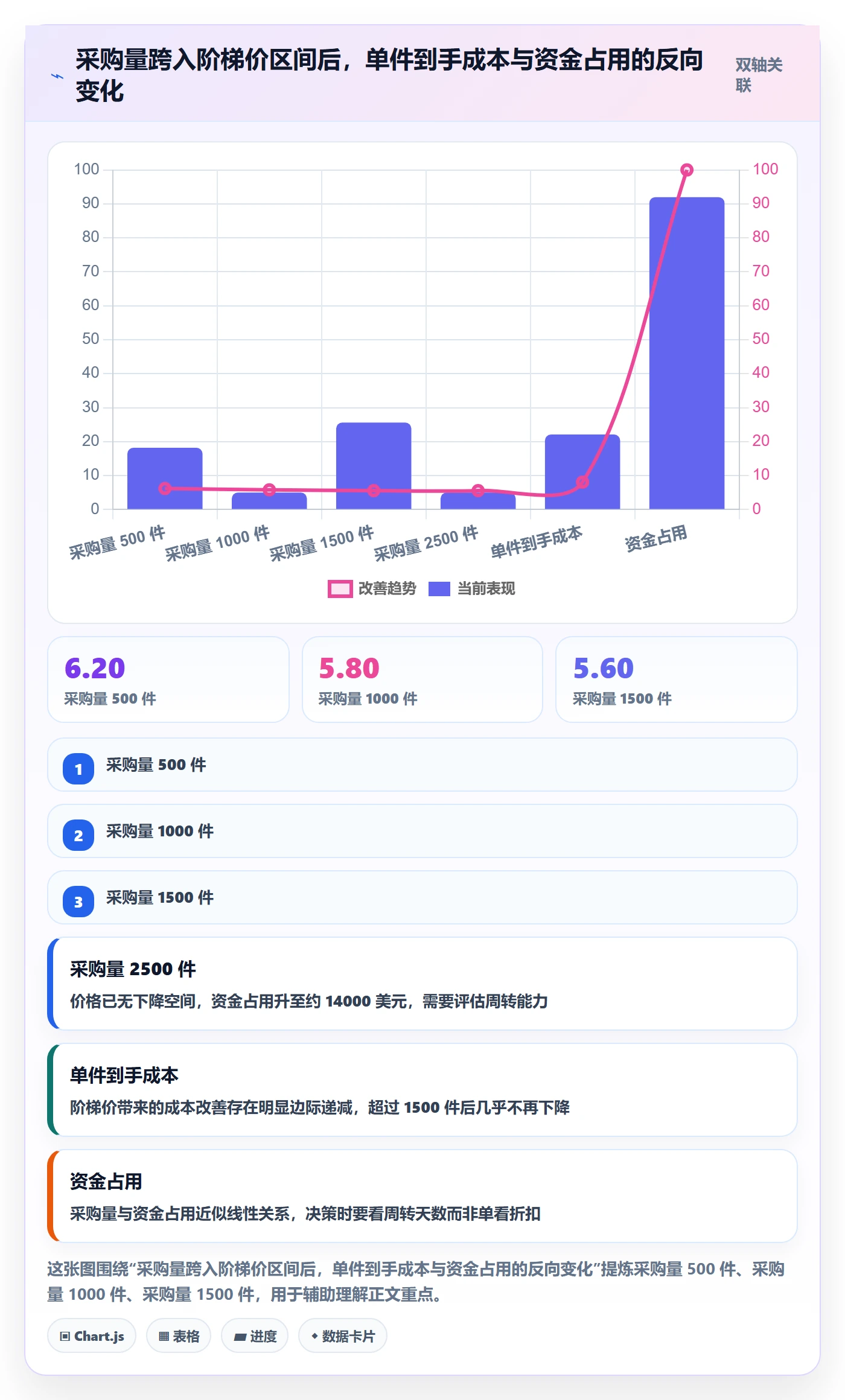This screenshot has height=1400, width=845.
Task: Toggle the 当前表现 legend swatch
Action: click(x=439, y=589)
